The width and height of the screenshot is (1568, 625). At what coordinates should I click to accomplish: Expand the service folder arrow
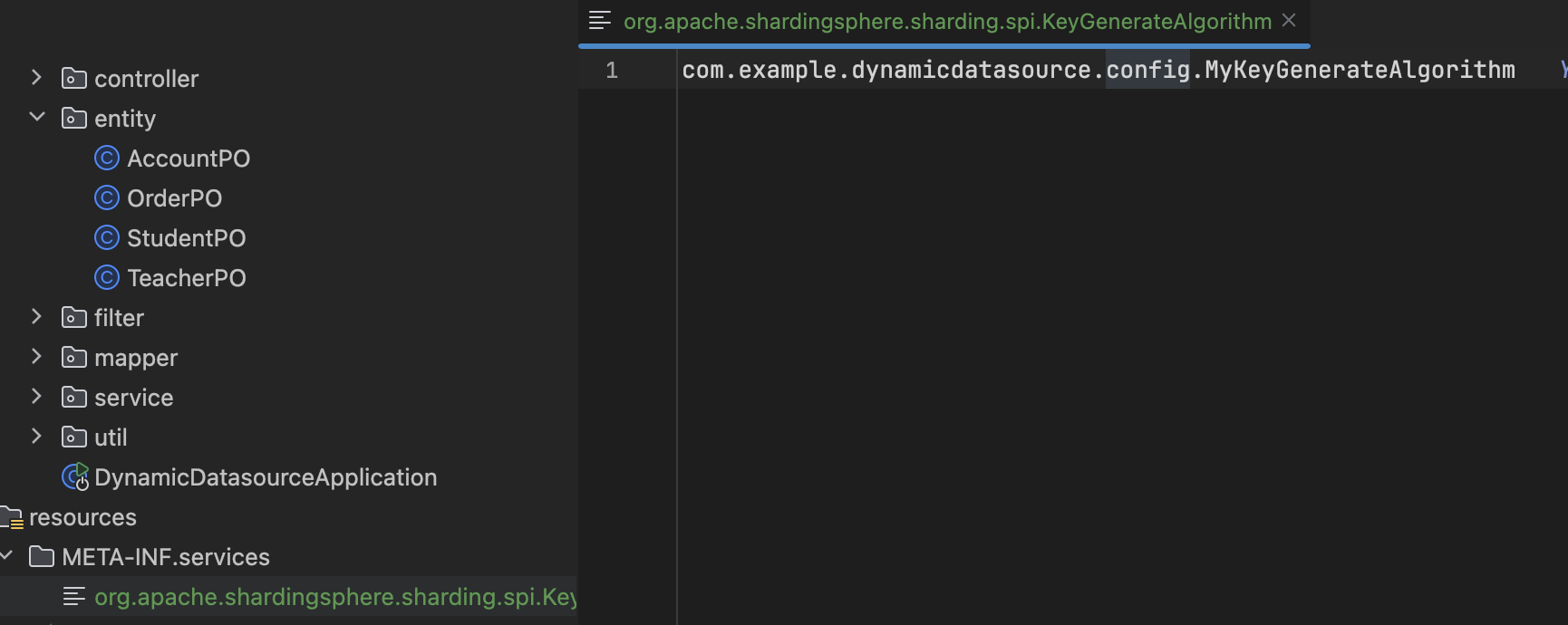tap(36, 397)
